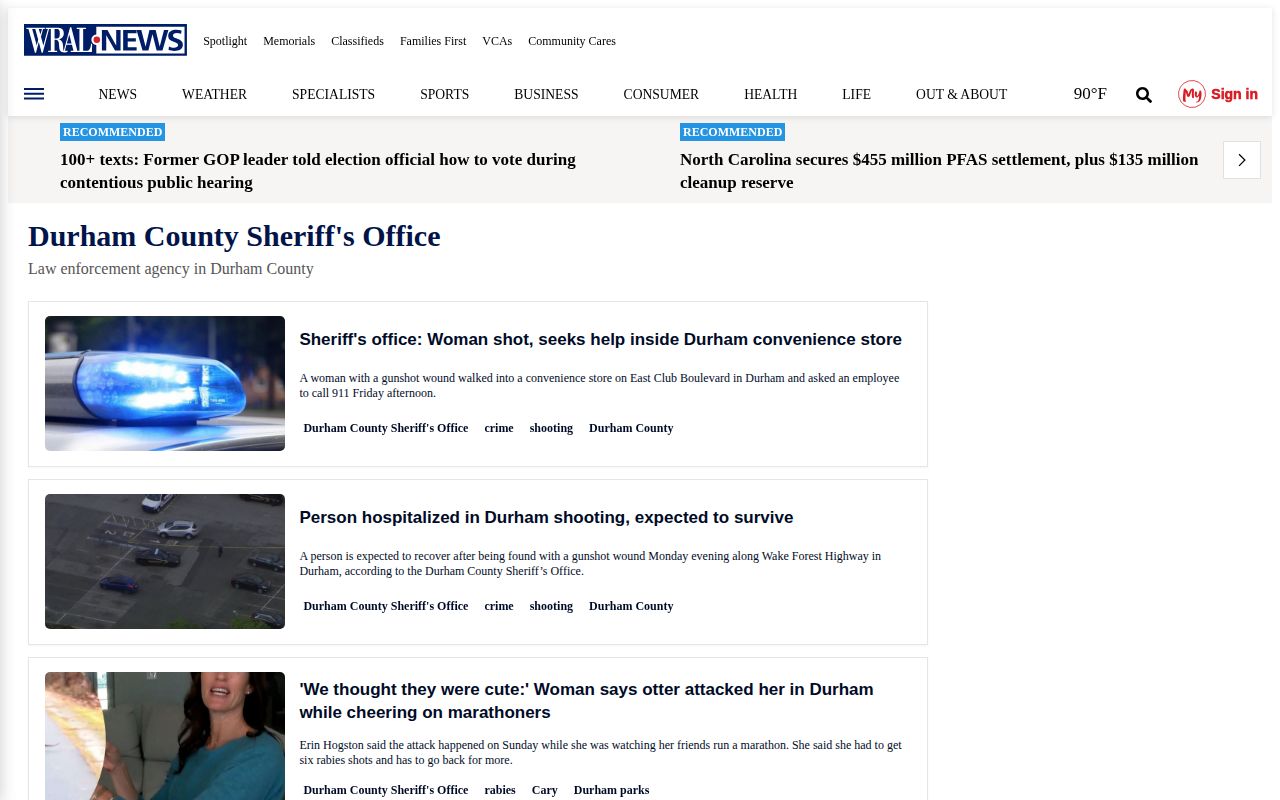Select the shooting tag on hospitalized story
This screenshot has width=1280, height=800.
click(x=551, y=606)
